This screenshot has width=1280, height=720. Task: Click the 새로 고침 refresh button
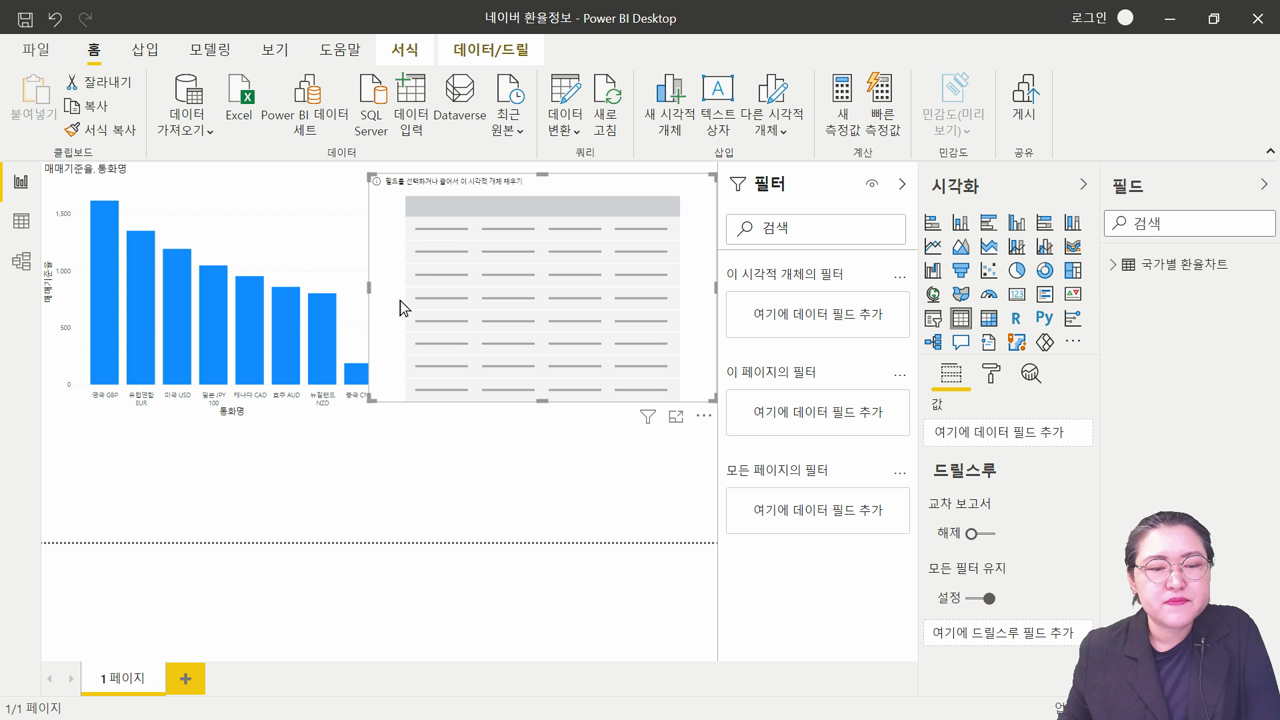pos(605,105)
